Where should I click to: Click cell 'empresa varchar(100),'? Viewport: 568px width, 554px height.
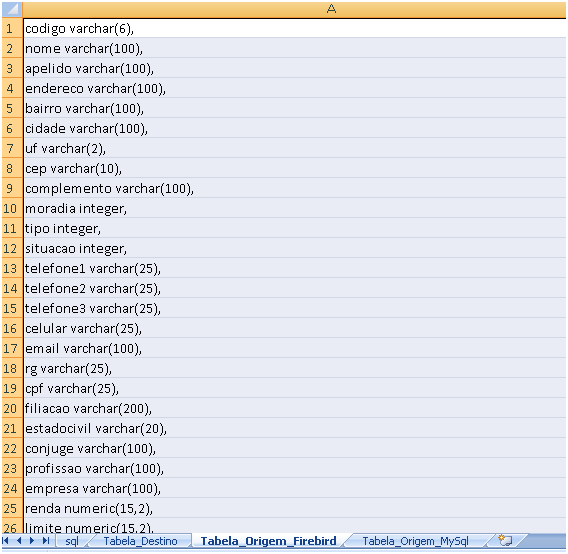point(295,488)
